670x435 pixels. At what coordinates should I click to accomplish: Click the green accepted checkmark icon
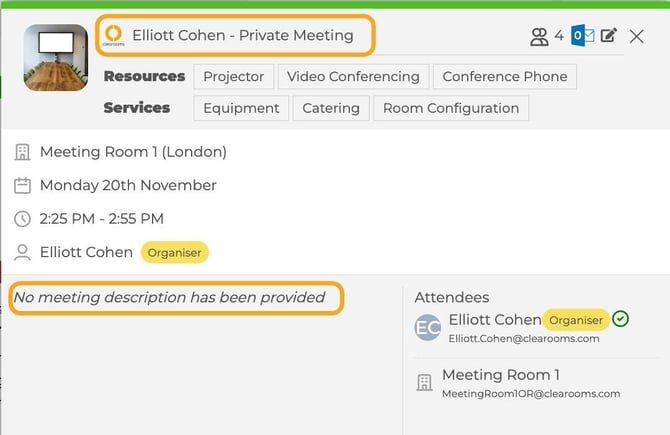pyautogui.click(x=621, y=320)
